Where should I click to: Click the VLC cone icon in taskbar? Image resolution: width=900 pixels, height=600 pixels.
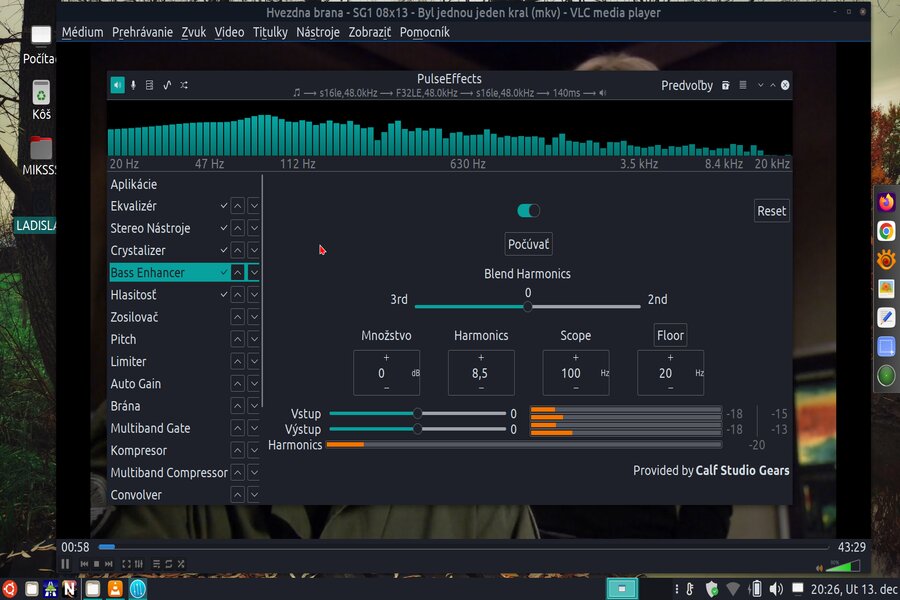(116, 588)
